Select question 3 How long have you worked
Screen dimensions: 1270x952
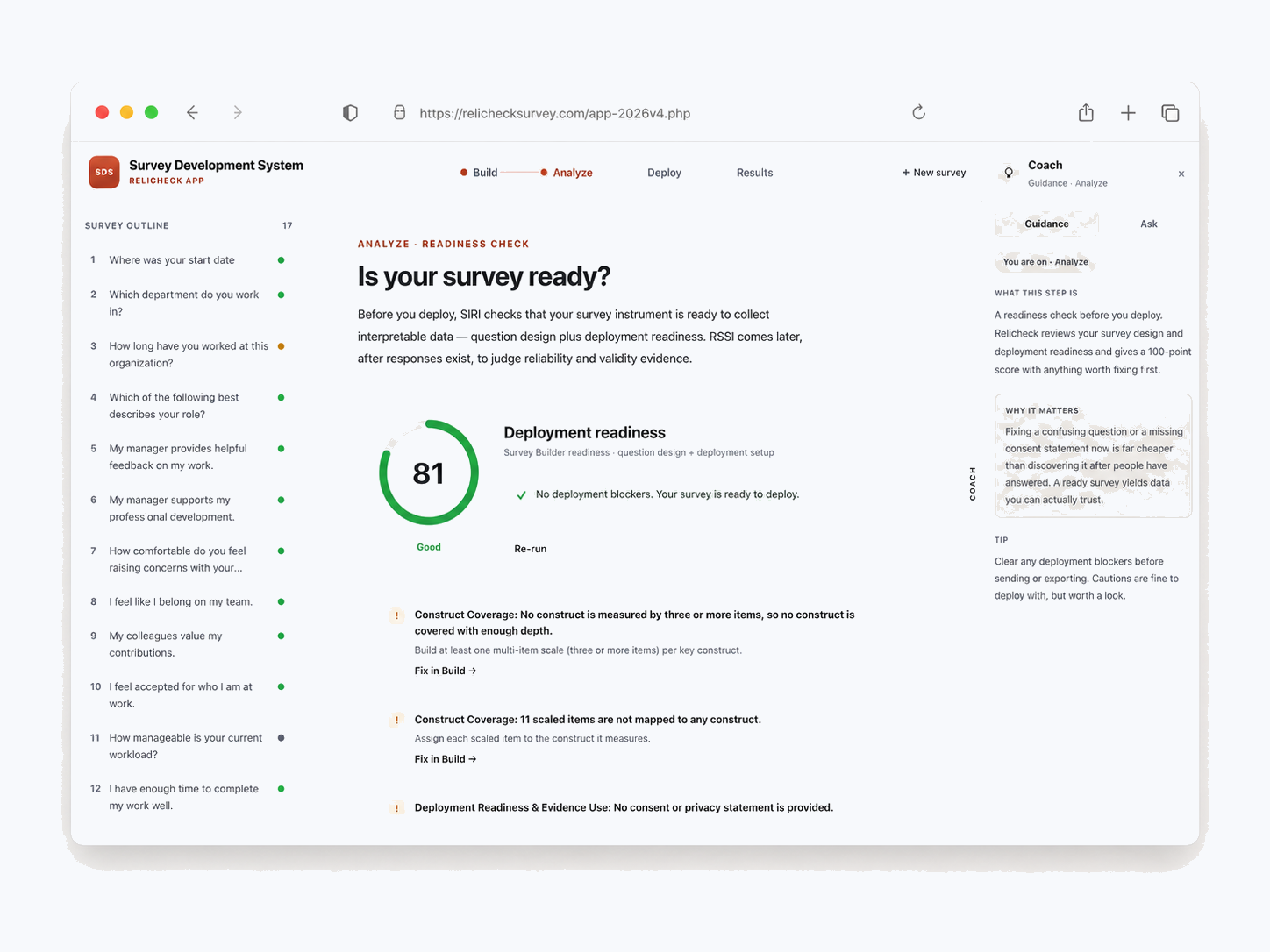[x=188, y=354]
